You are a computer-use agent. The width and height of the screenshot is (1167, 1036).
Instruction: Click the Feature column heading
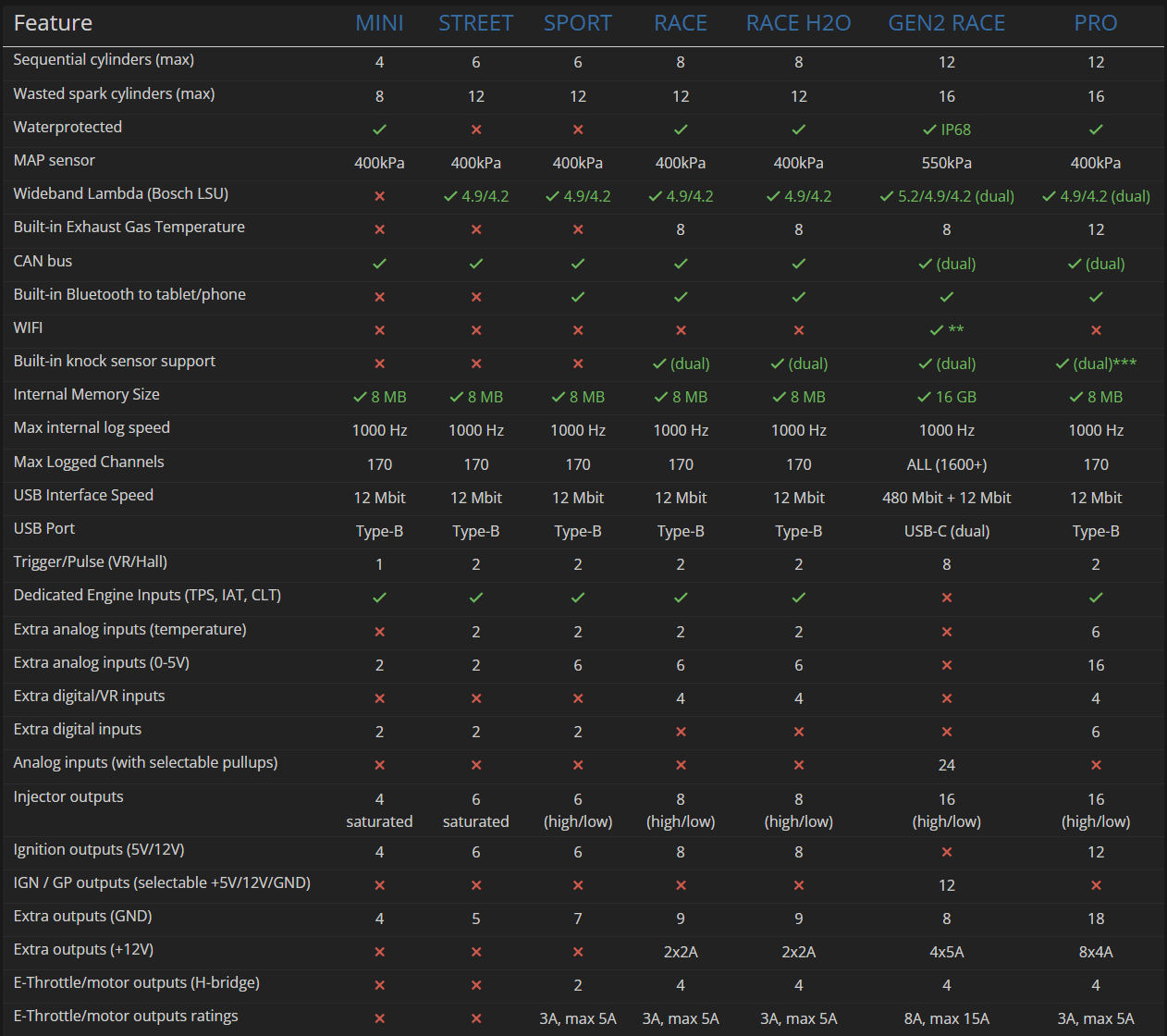[53, 23]
